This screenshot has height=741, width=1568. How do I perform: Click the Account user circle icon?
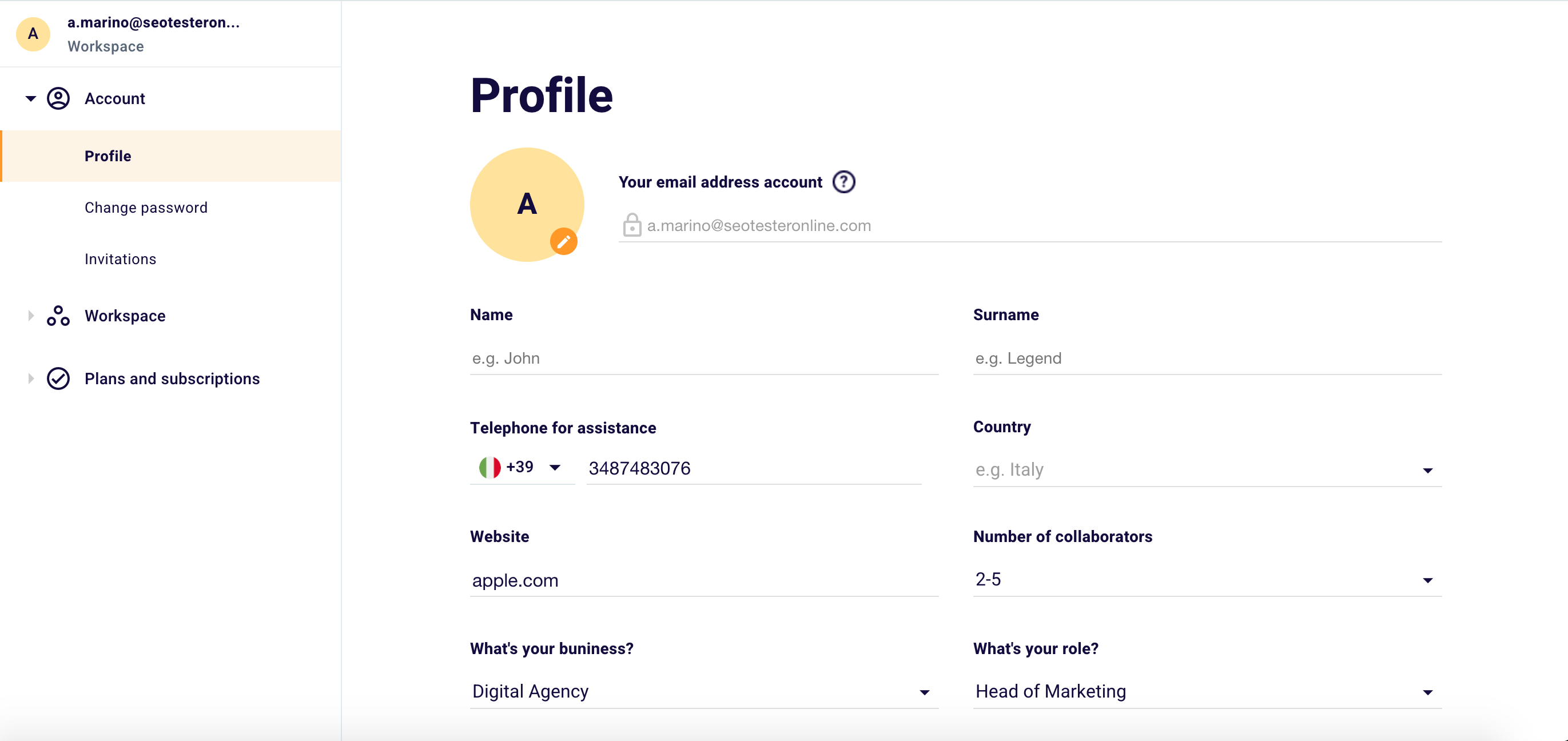(x=58, y=98)
